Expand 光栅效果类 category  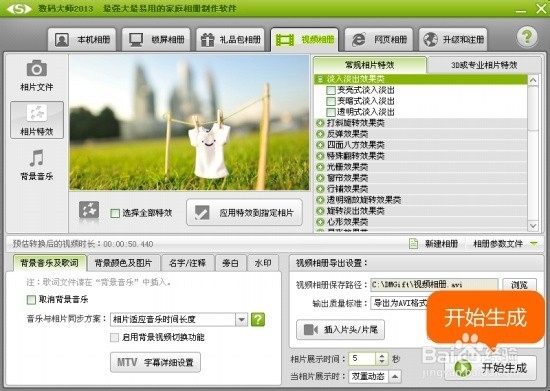tap(320, 167)
